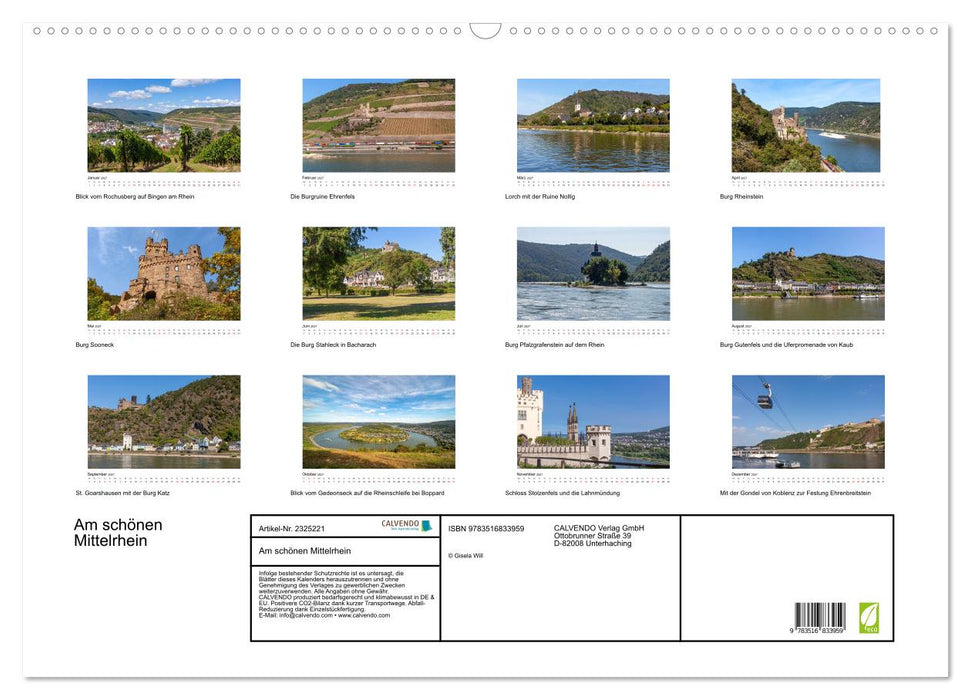Click the large title 'Am schönen Mittelrhein'
971x700 pixels.
tap(118, 533)
